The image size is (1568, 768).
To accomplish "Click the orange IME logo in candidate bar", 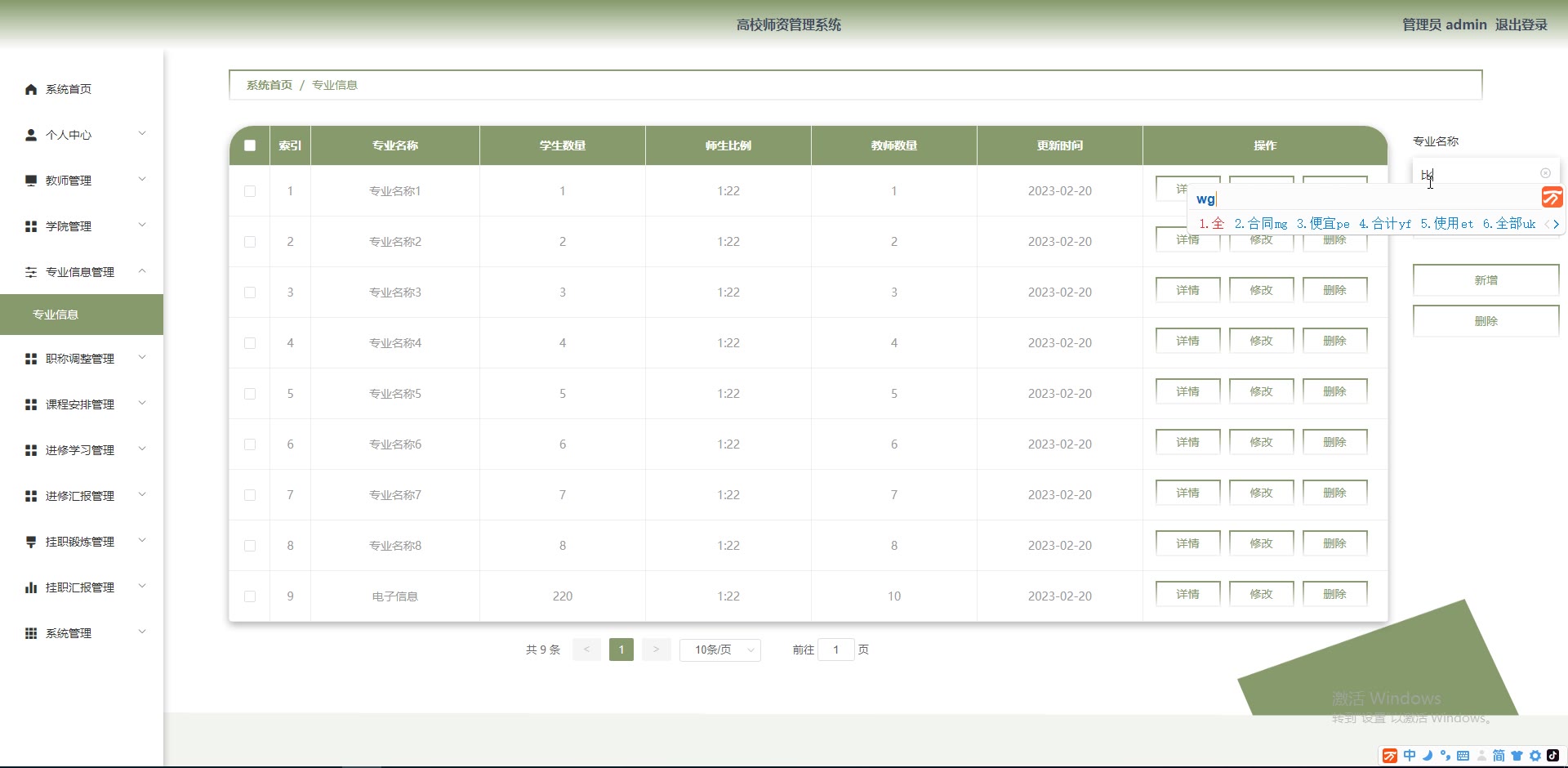I will (1552, 197).
